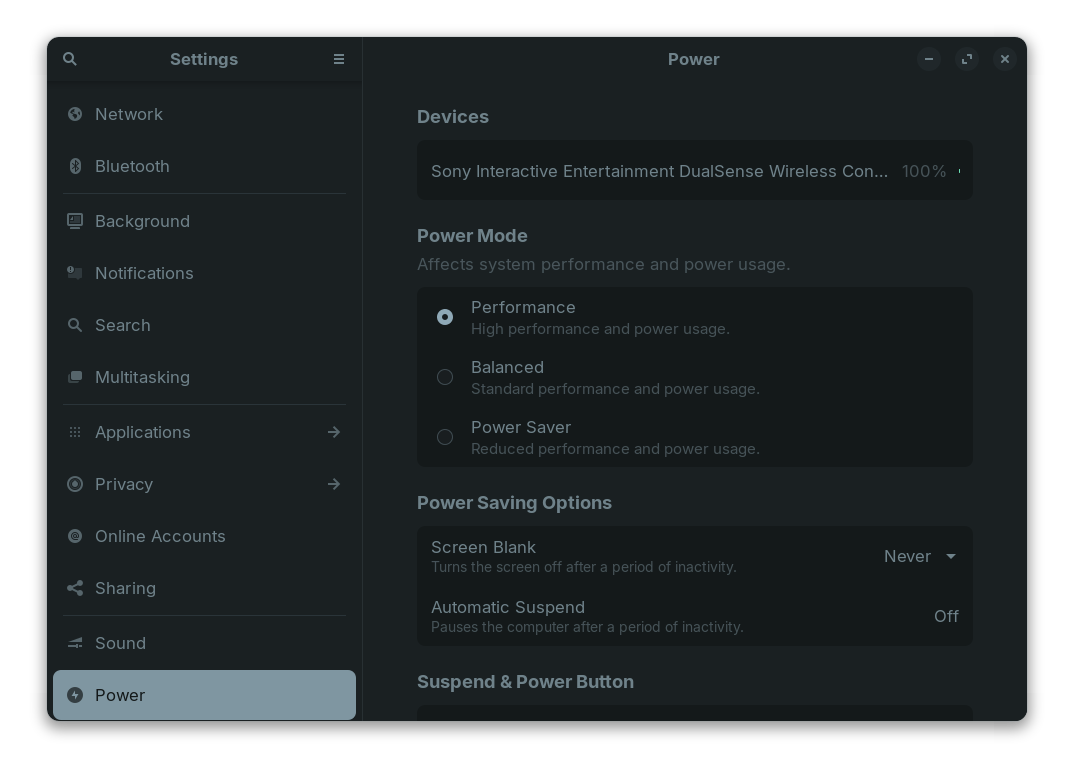Click 'Turns the screen off' description text
Image resolution: width=1074 pixels, height=778 pixels.
584,567
